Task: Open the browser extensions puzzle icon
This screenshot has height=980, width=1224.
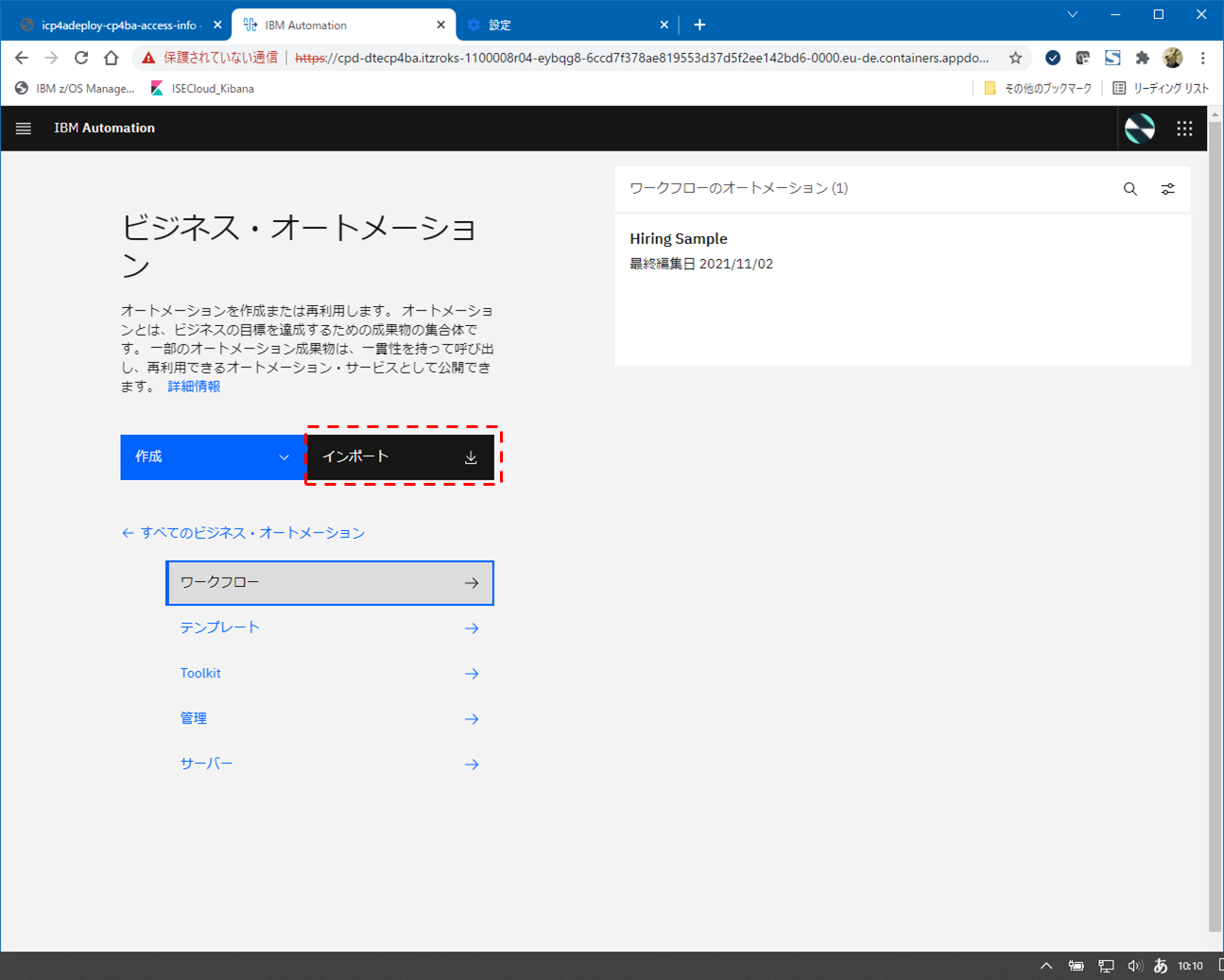Action: (1142, 58)
